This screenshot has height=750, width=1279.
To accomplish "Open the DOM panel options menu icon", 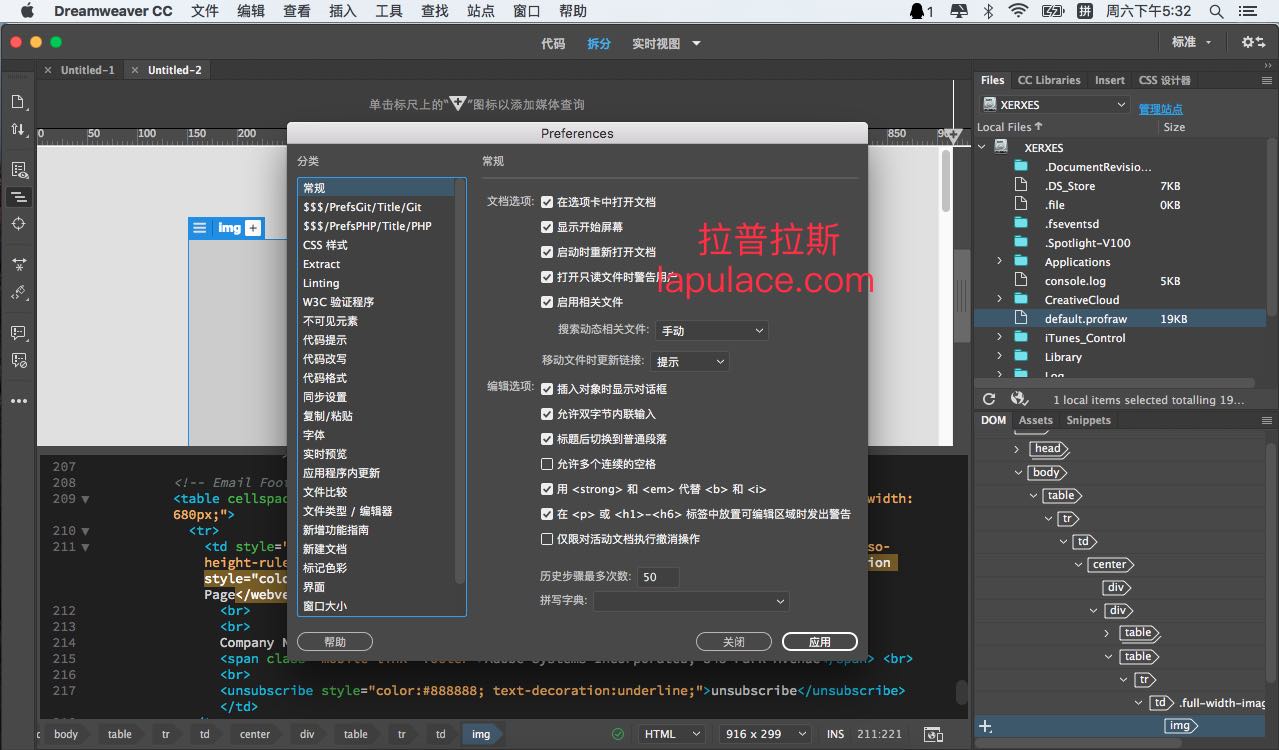I will point(1267,420).
